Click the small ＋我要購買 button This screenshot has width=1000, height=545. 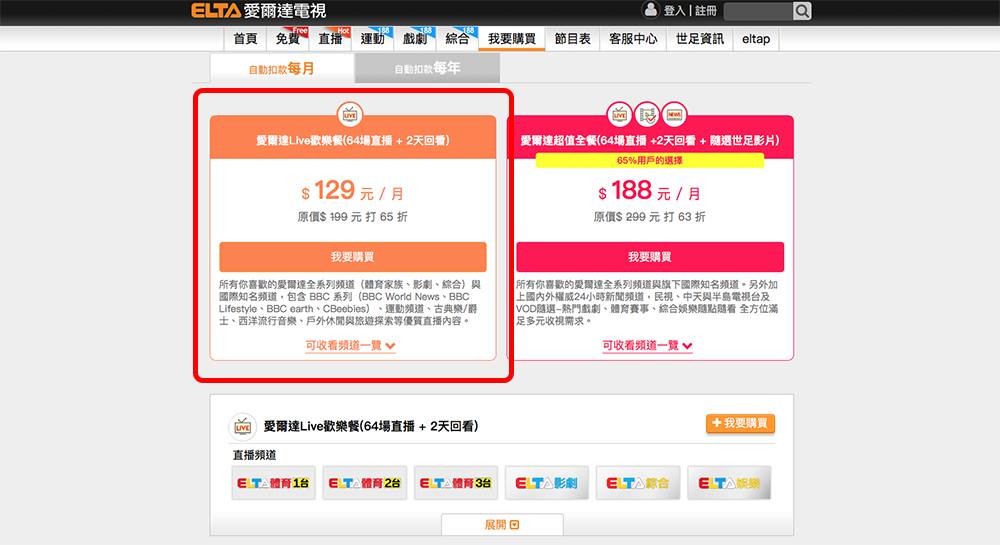[x=740, y=423]
